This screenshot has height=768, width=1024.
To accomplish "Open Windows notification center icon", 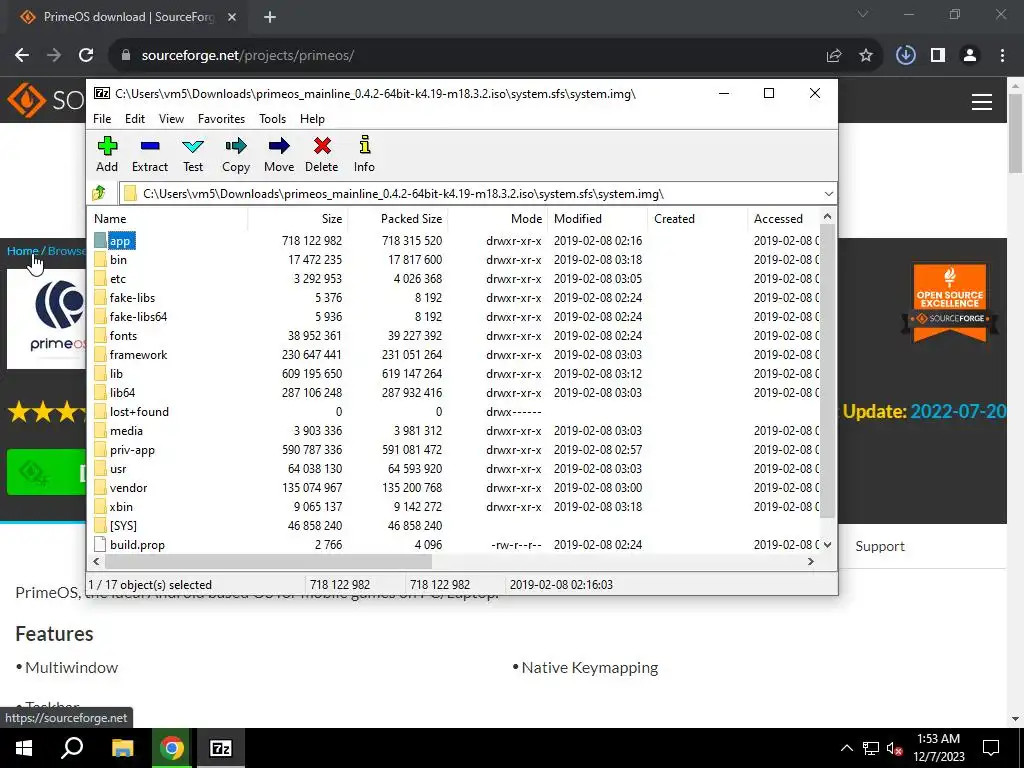I will pyautogui.click(x=991, y=748).
